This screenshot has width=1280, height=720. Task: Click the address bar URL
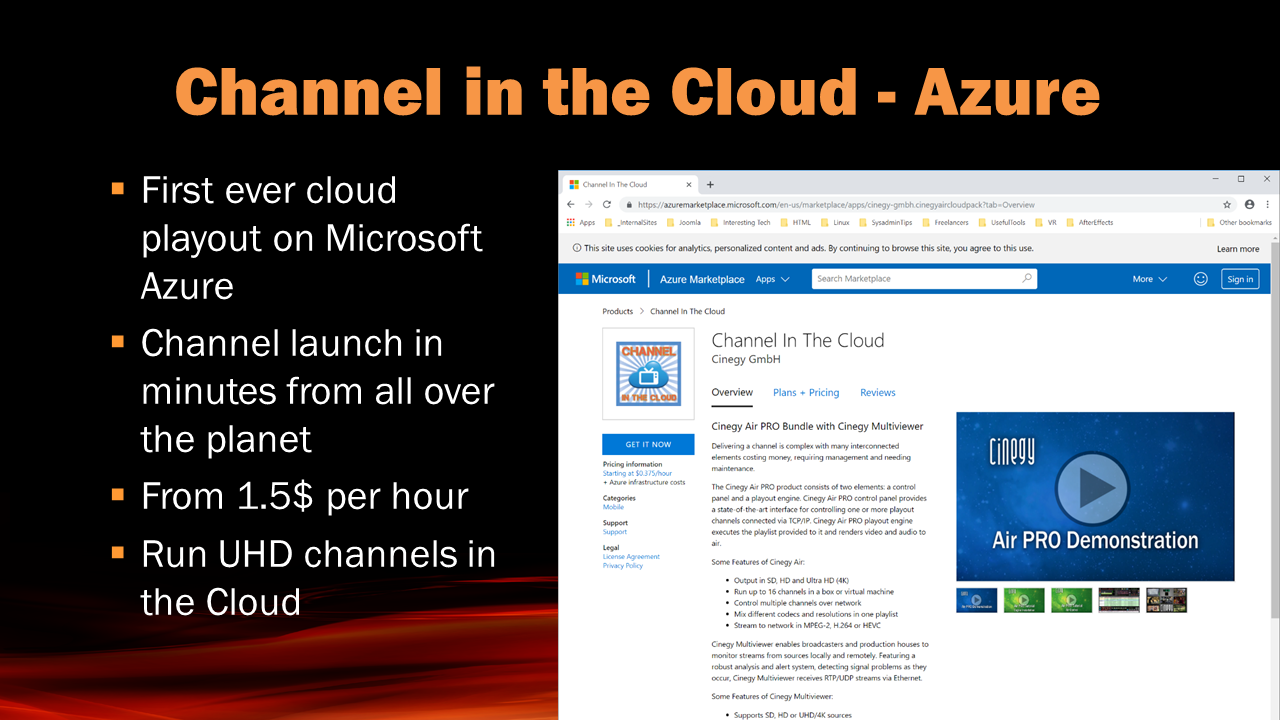pos(836,204)
